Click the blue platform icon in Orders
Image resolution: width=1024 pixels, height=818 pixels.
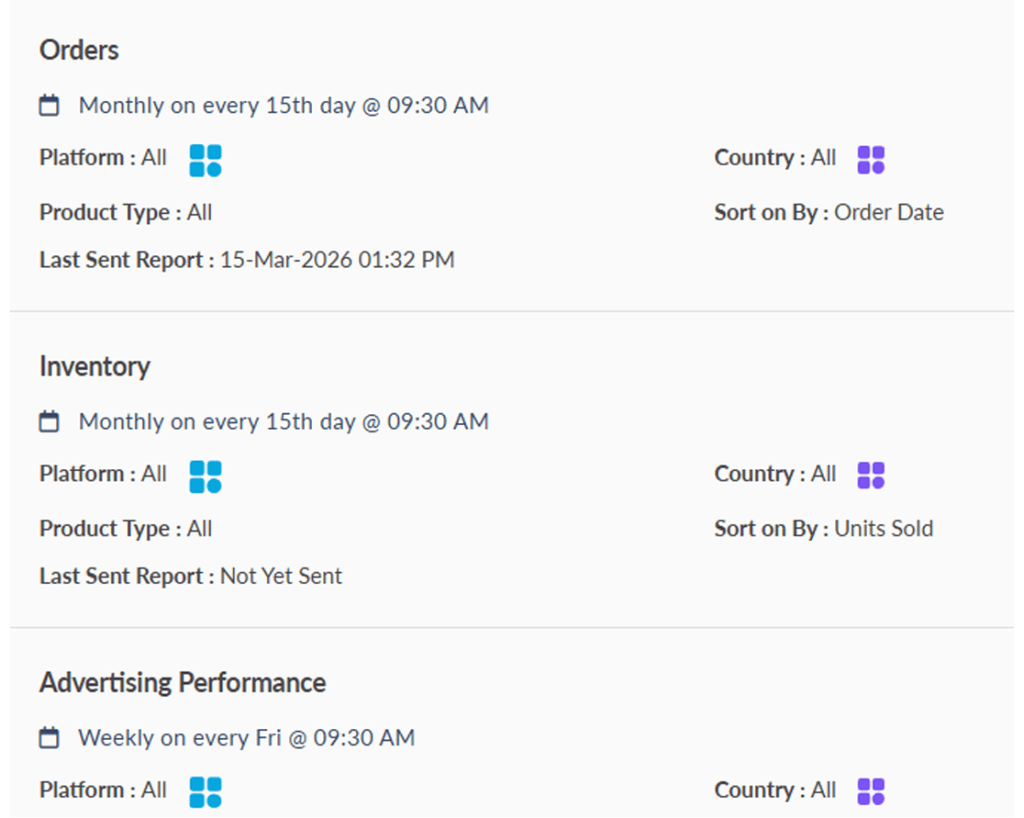pos(206,161)
